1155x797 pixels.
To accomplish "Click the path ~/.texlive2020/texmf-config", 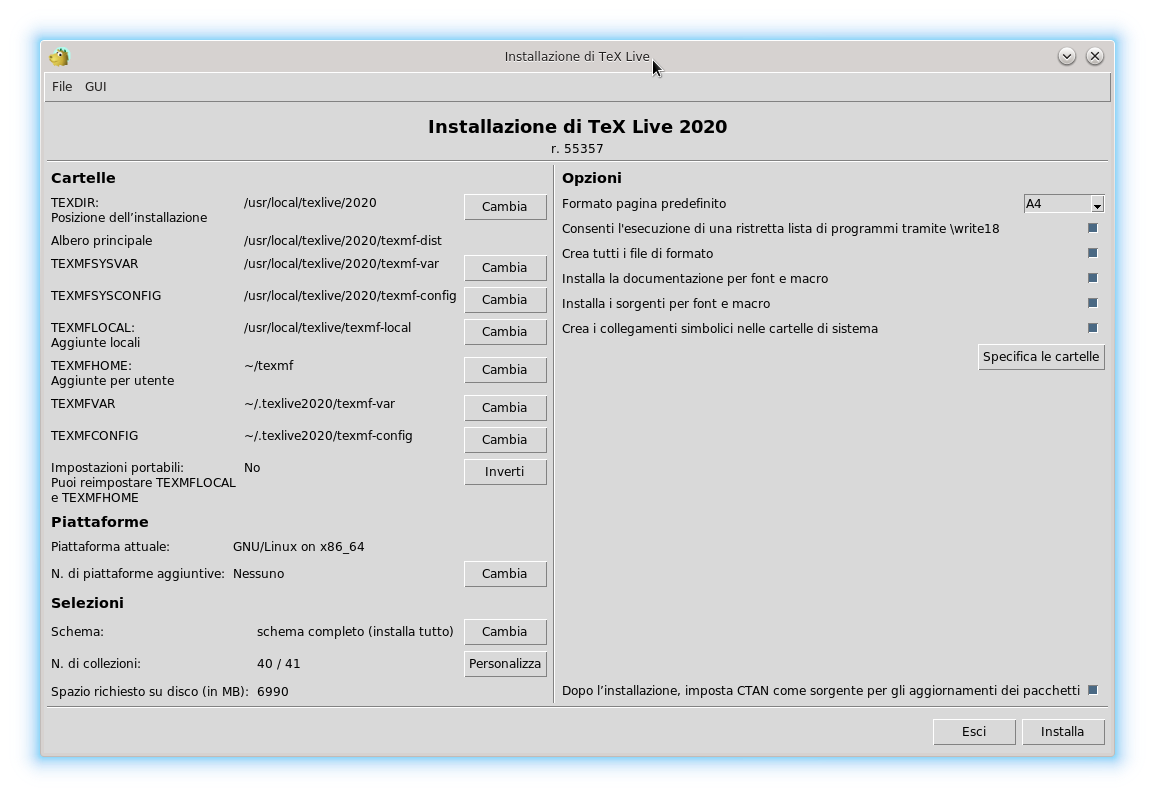I will click(x=328, y=436).
